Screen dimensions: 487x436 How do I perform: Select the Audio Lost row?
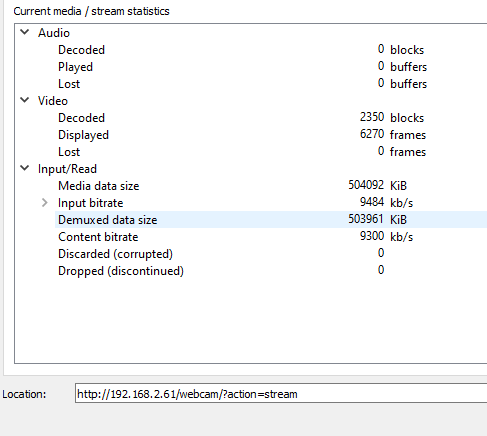coord(271,84)
